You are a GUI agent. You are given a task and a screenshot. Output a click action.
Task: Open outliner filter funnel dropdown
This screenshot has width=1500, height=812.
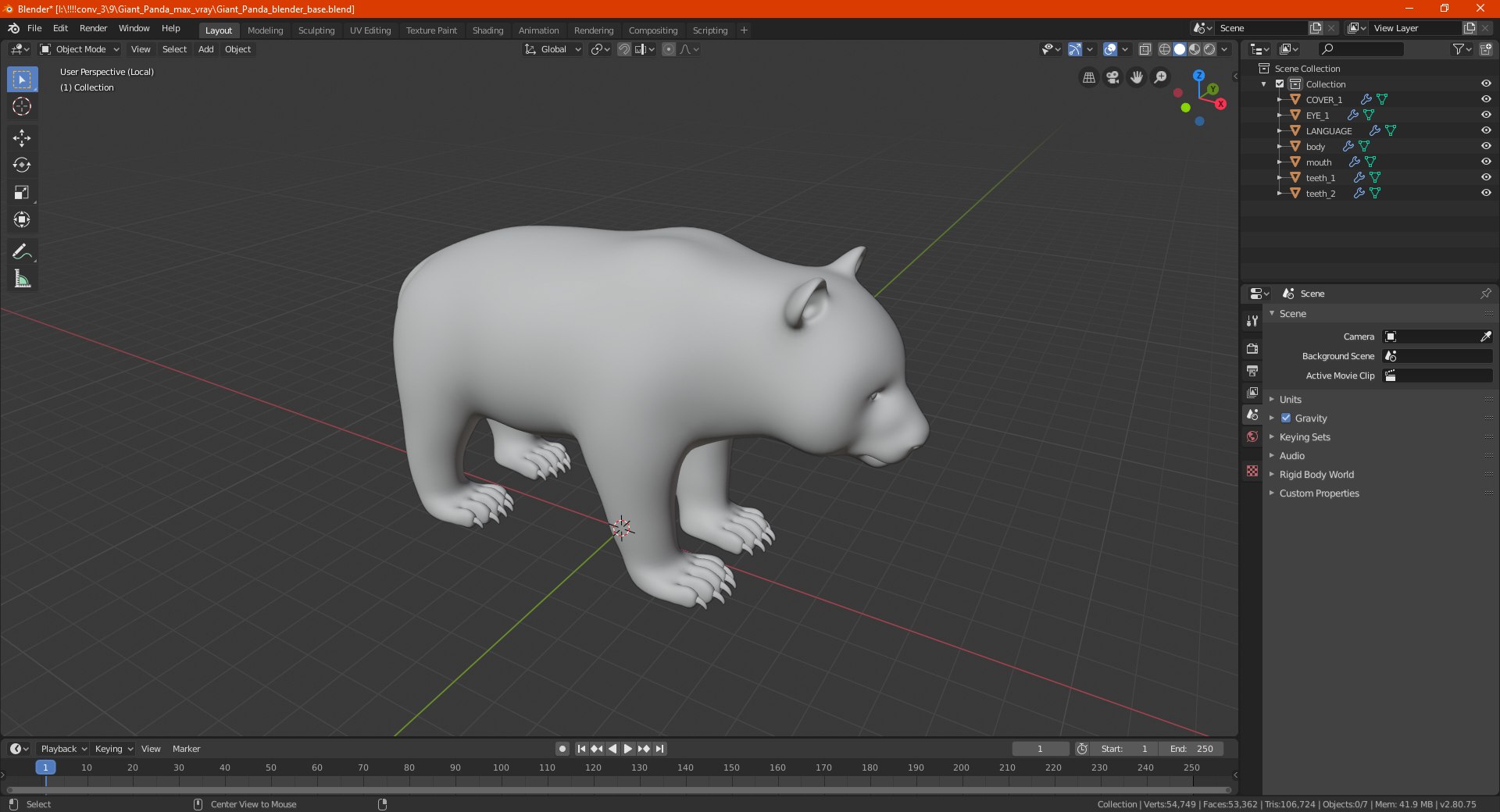1462,49
